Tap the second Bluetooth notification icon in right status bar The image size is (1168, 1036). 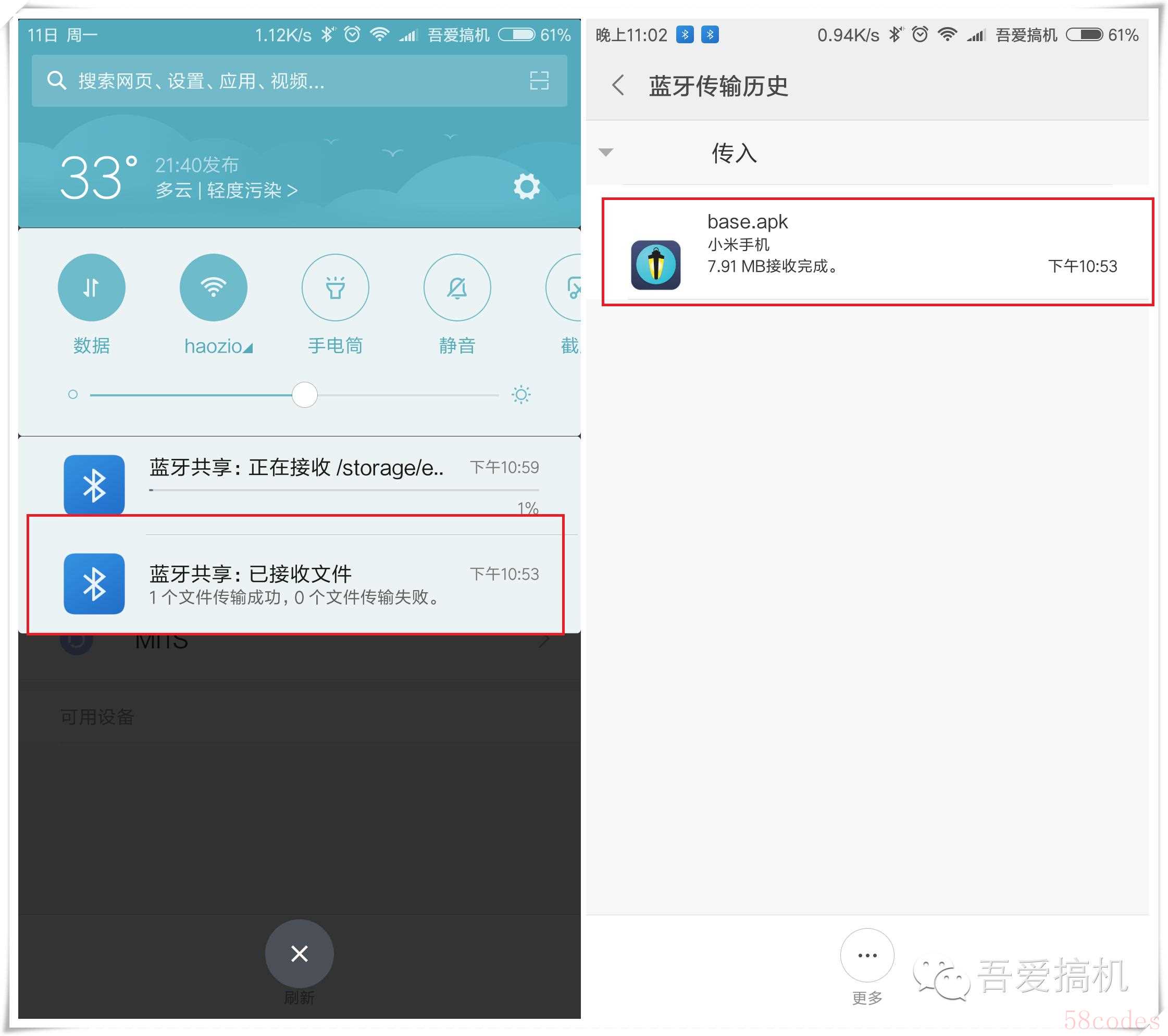click(x=710, y=35)
